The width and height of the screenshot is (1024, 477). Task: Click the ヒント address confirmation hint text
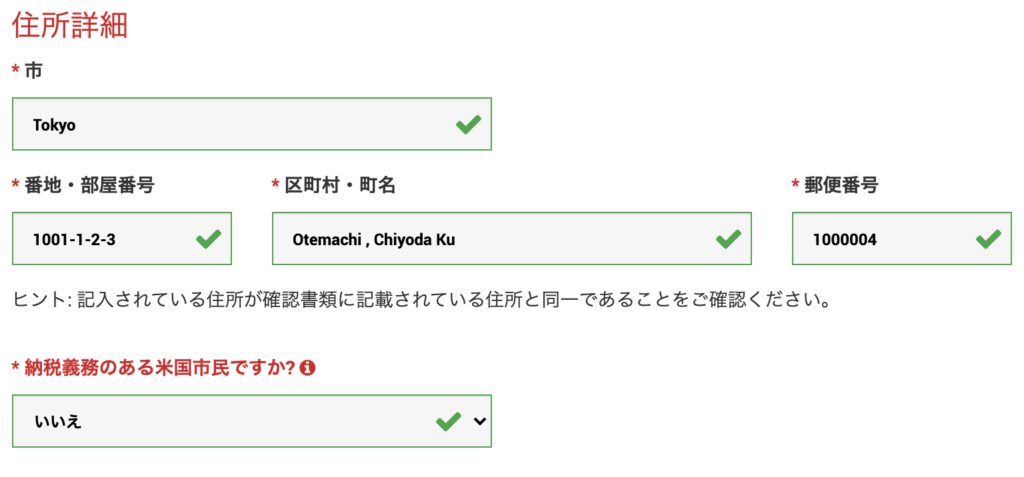(420, 300)
